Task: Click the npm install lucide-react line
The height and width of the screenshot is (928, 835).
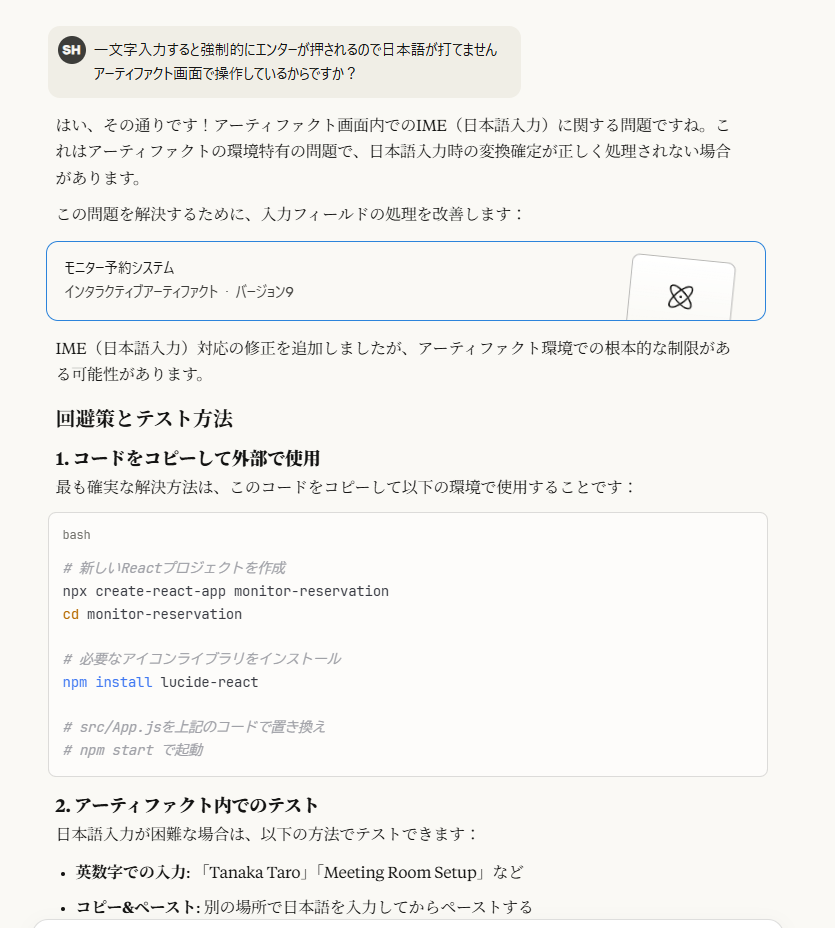Action: (160, 682)
